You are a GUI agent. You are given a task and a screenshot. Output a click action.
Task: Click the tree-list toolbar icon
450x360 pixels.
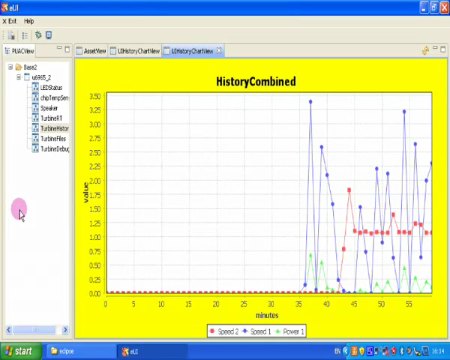(25, 35)
